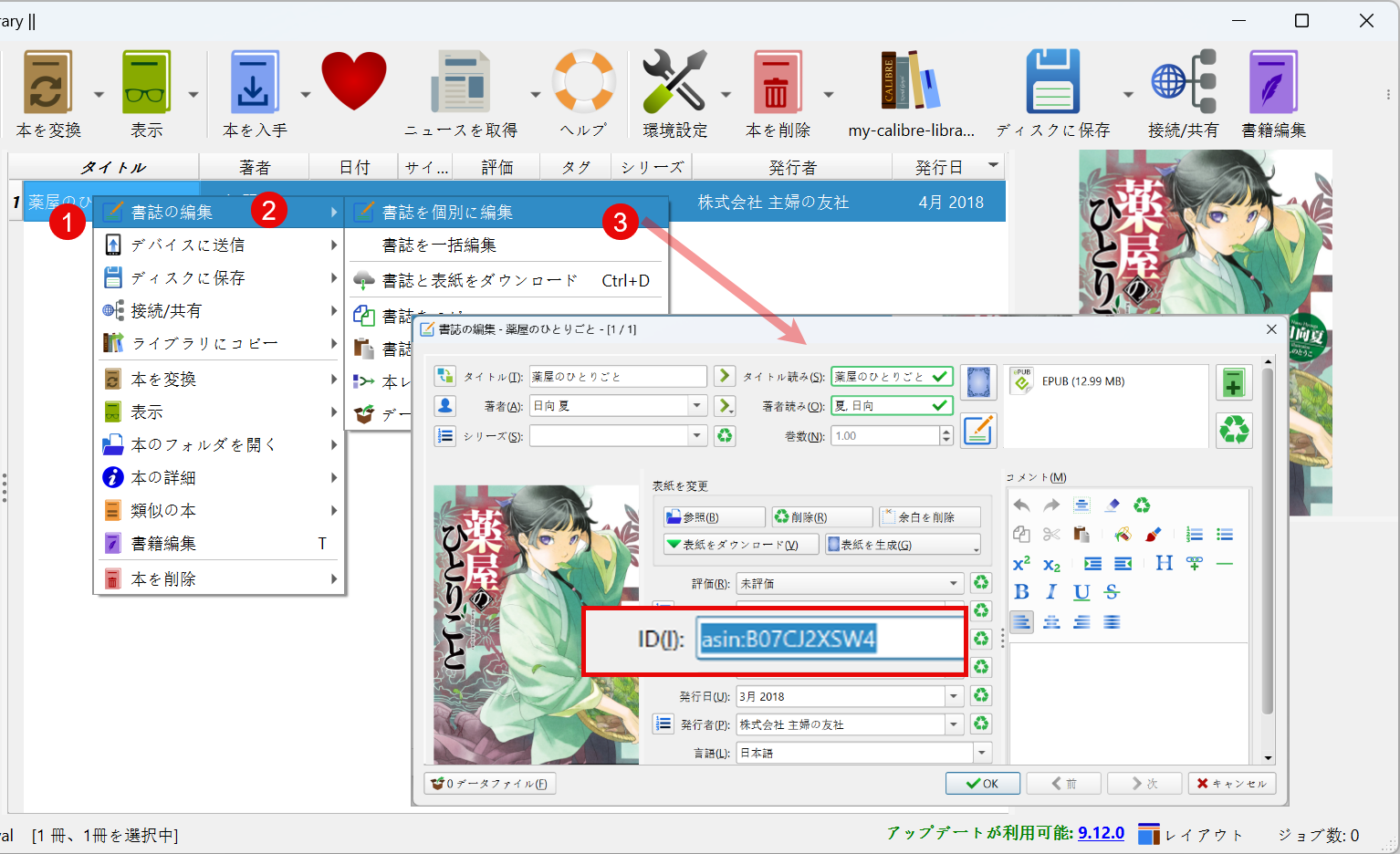
Task: Open manage authors person icon
Action: pos(444,405)
